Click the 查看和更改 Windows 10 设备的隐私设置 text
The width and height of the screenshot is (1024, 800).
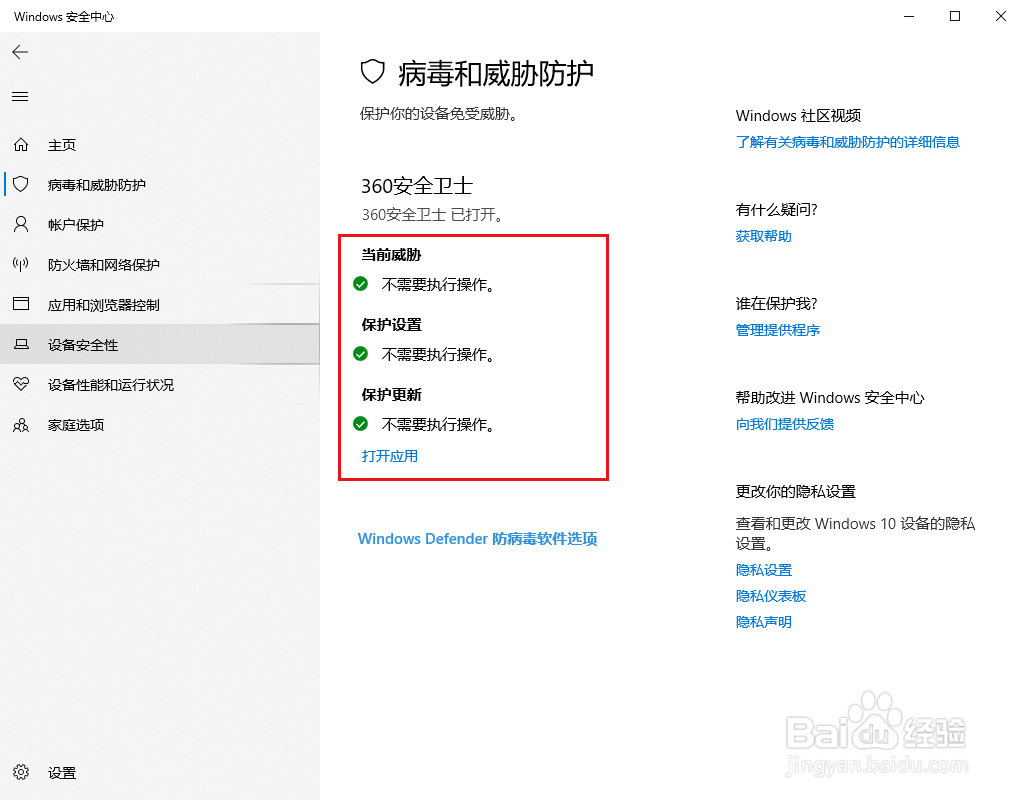coord(855,534)
